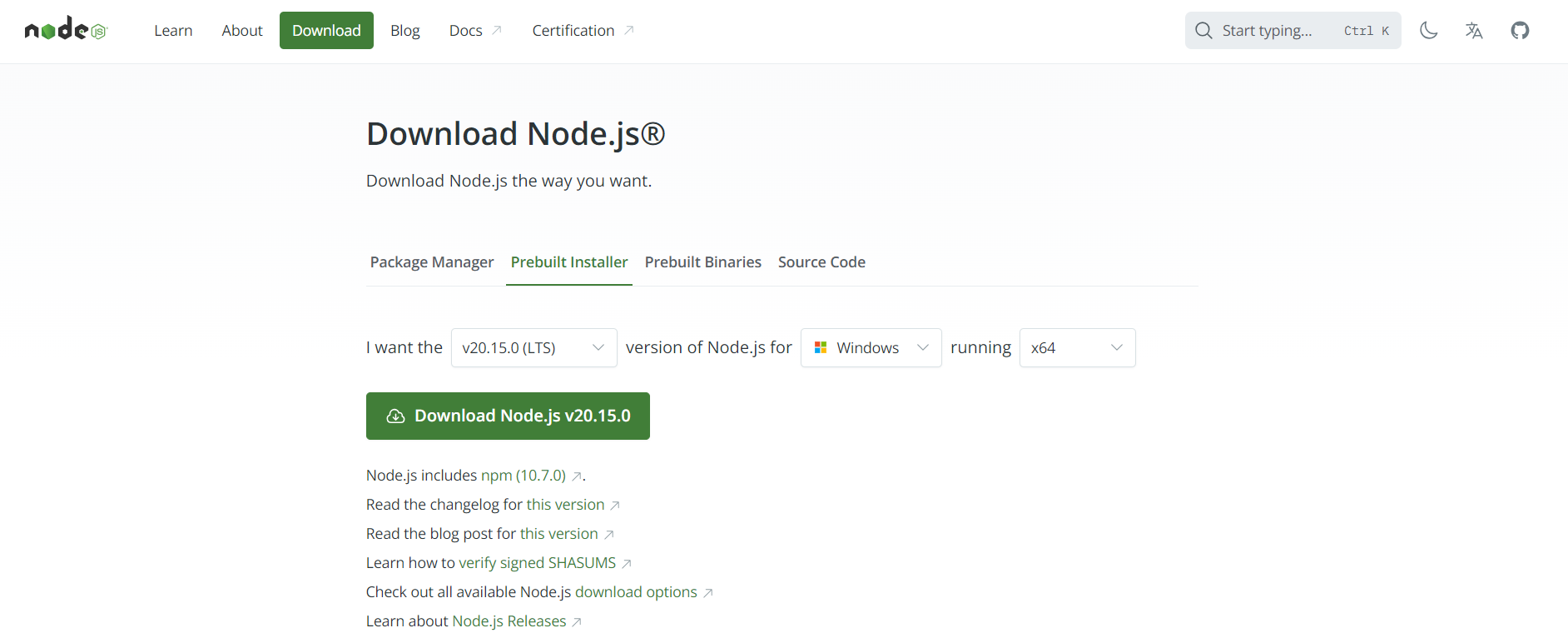Image resolution: width=1568 pixels, height=633 pixels.
Task: Go to the About page
Action: [x=242, y=30]
